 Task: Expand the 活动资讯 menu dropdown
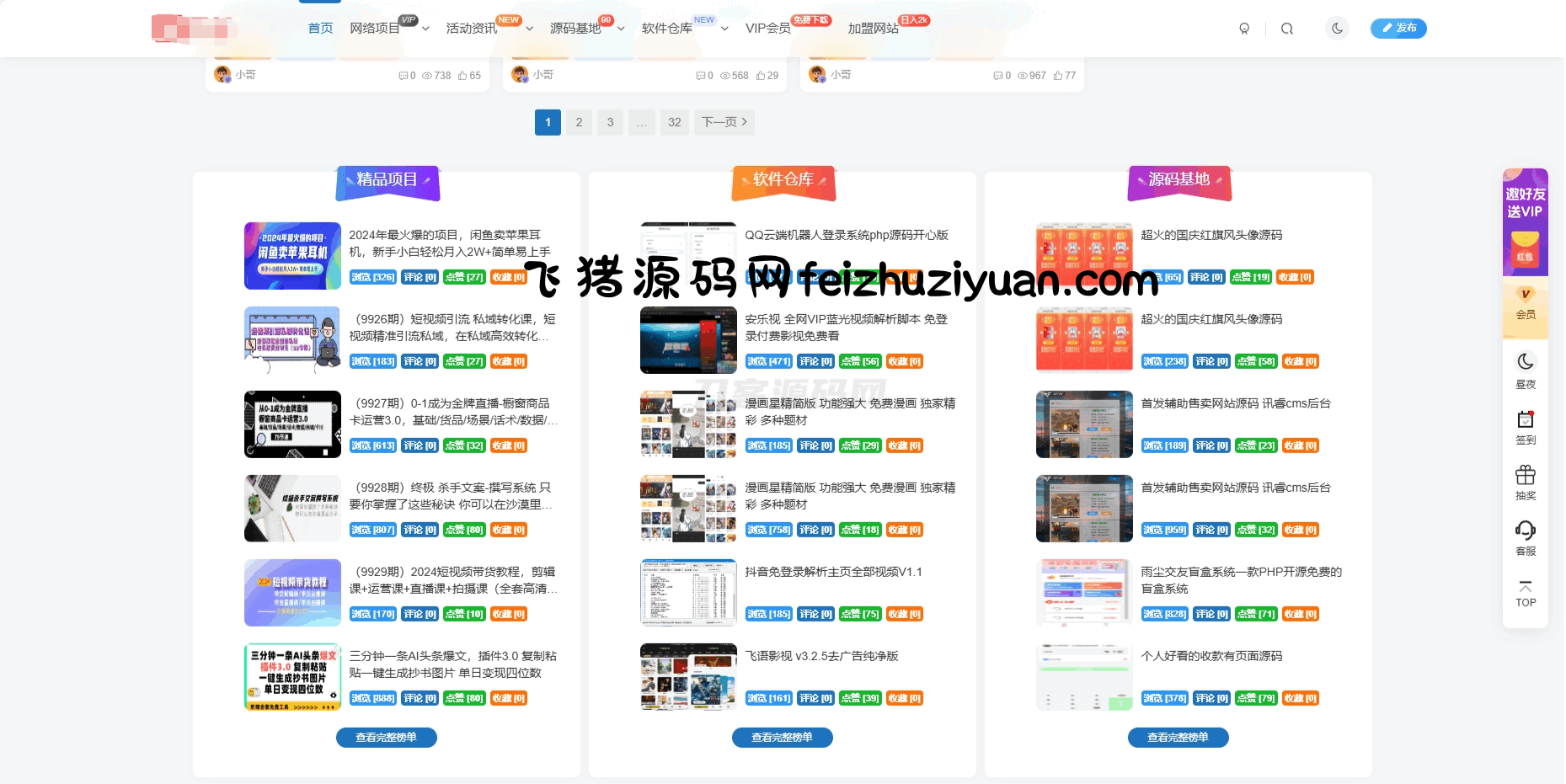pyautogui.click(x=529, y=29)
